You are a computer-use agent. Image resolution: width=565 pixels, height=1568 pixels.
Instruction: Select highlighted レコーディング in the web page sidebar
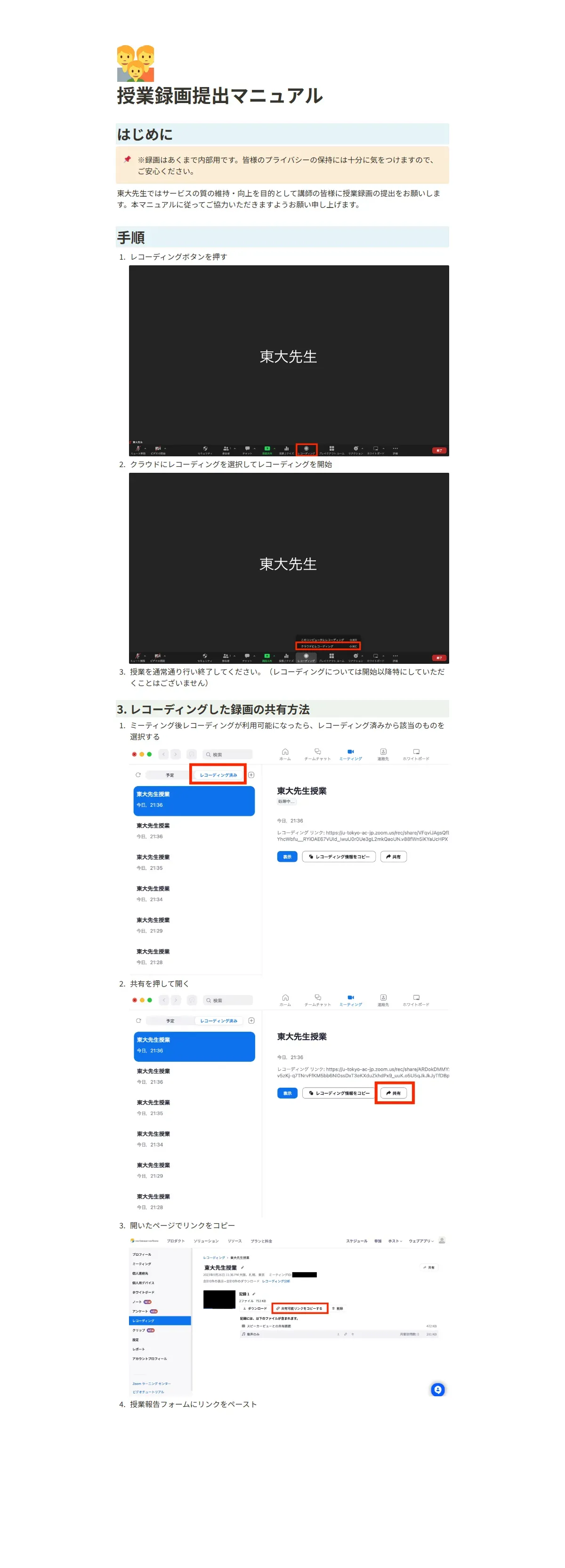click(160, 1321)
